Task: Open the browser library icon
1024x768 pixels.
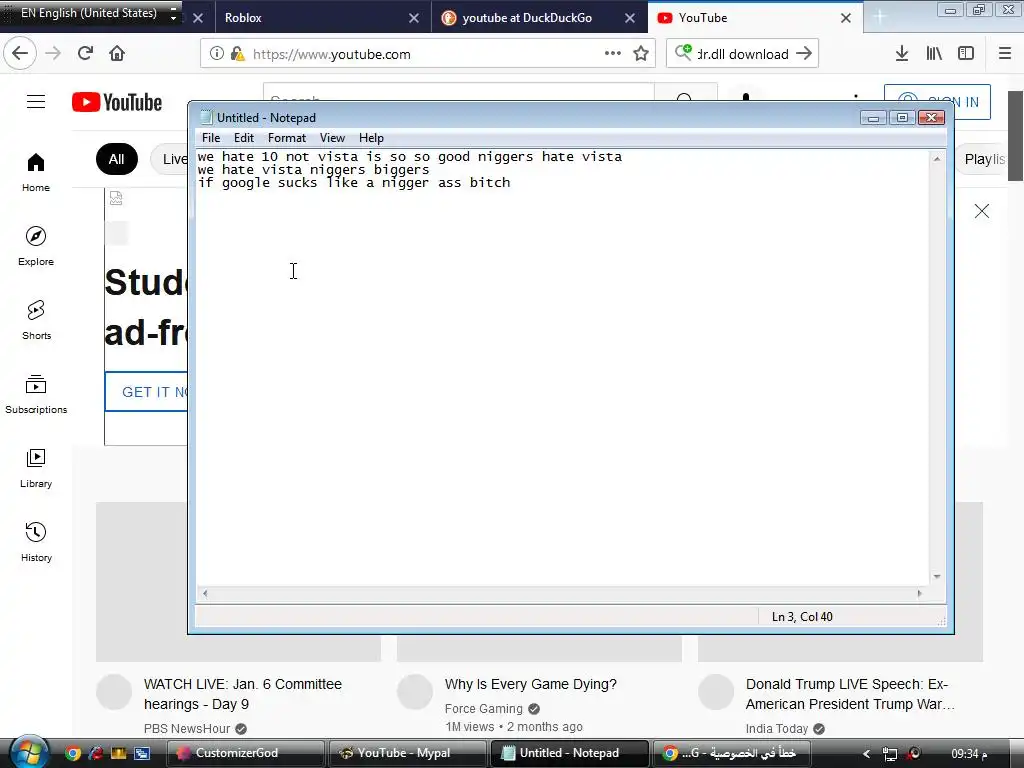Action: coord(934,54)
